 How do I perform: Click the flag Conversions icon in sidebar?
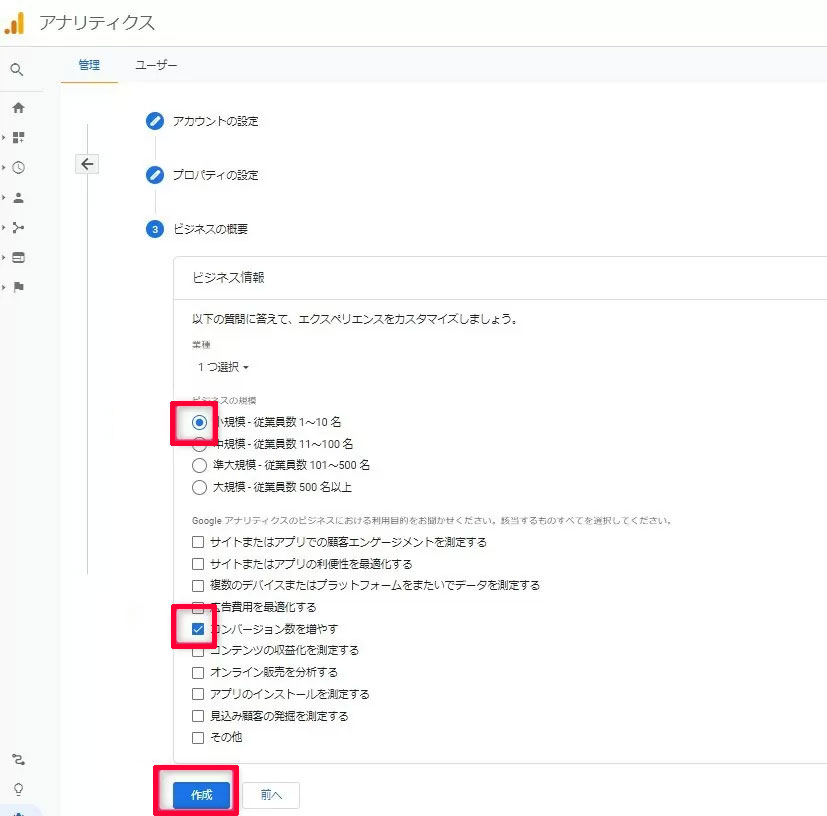(x=18, y=287)
